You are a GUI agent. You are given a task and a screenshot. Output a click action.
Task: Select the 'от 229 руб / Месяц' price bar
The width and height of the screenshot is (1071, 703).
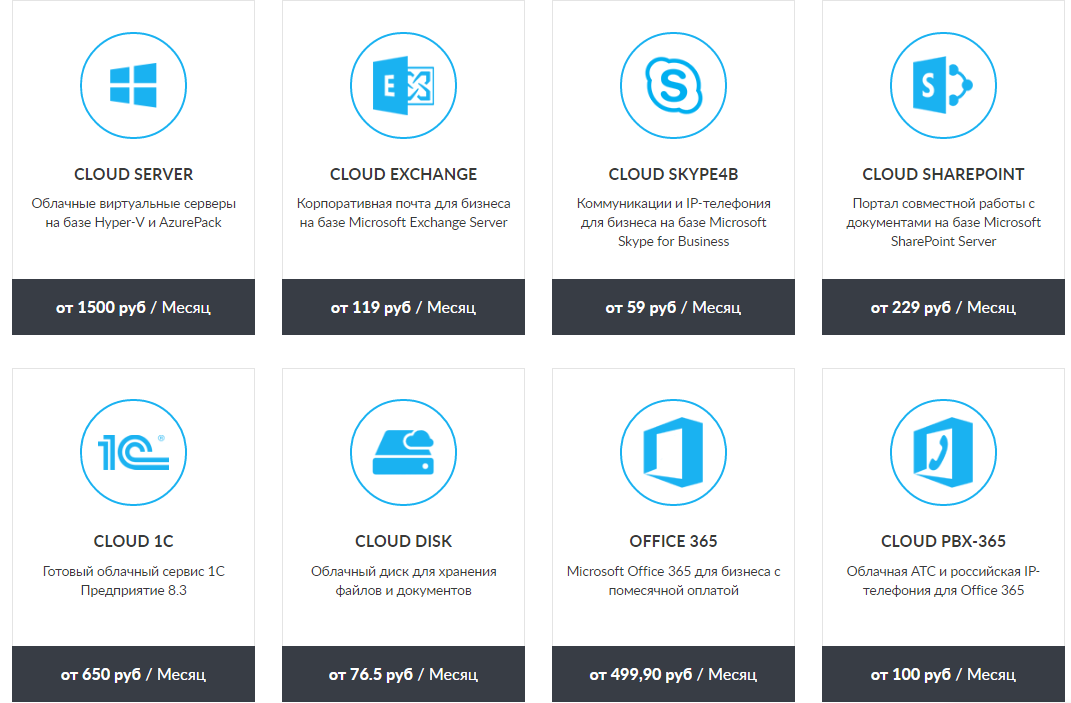click(943, 307)
